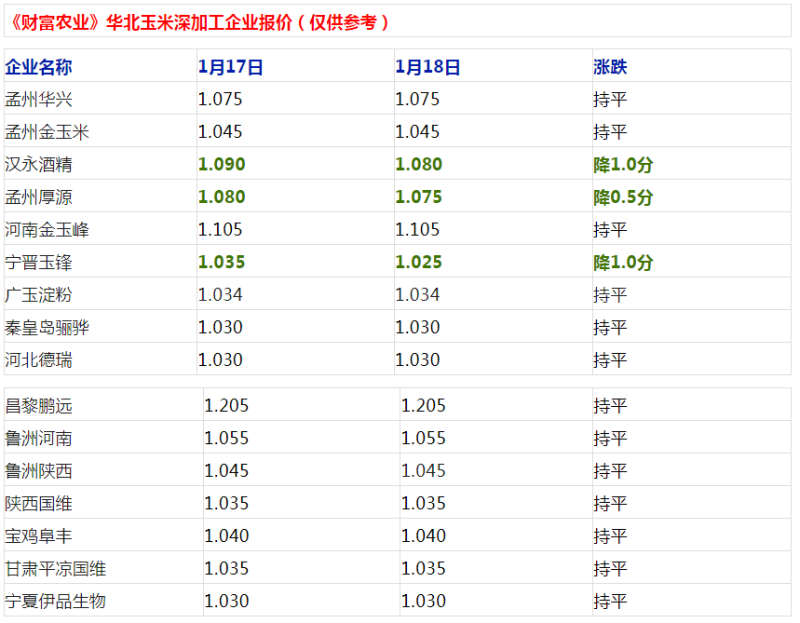Click the 涨跌 column header

tap(610, 67)
